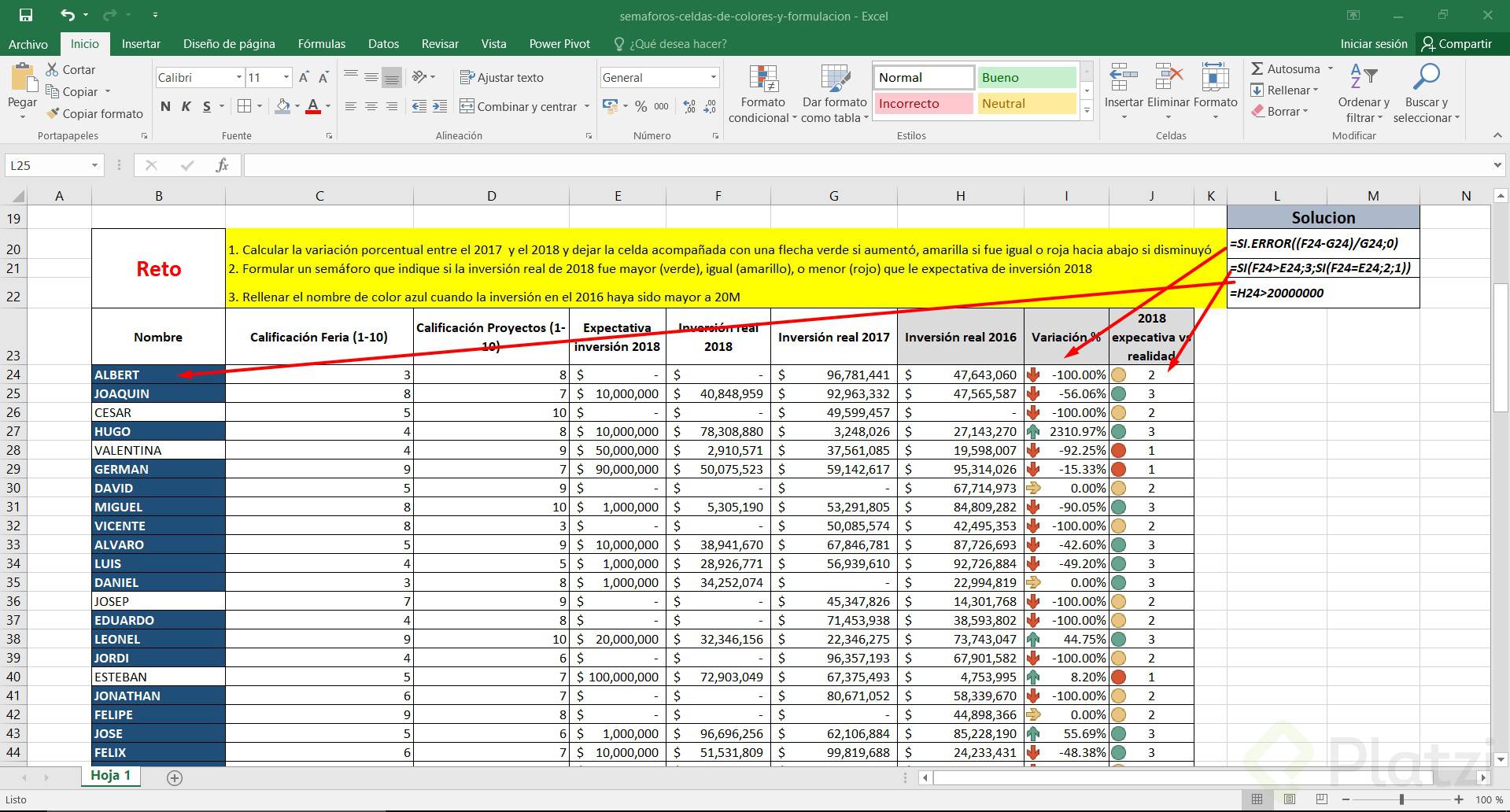Click the add new sheet plus button

[x=175, y=777]
